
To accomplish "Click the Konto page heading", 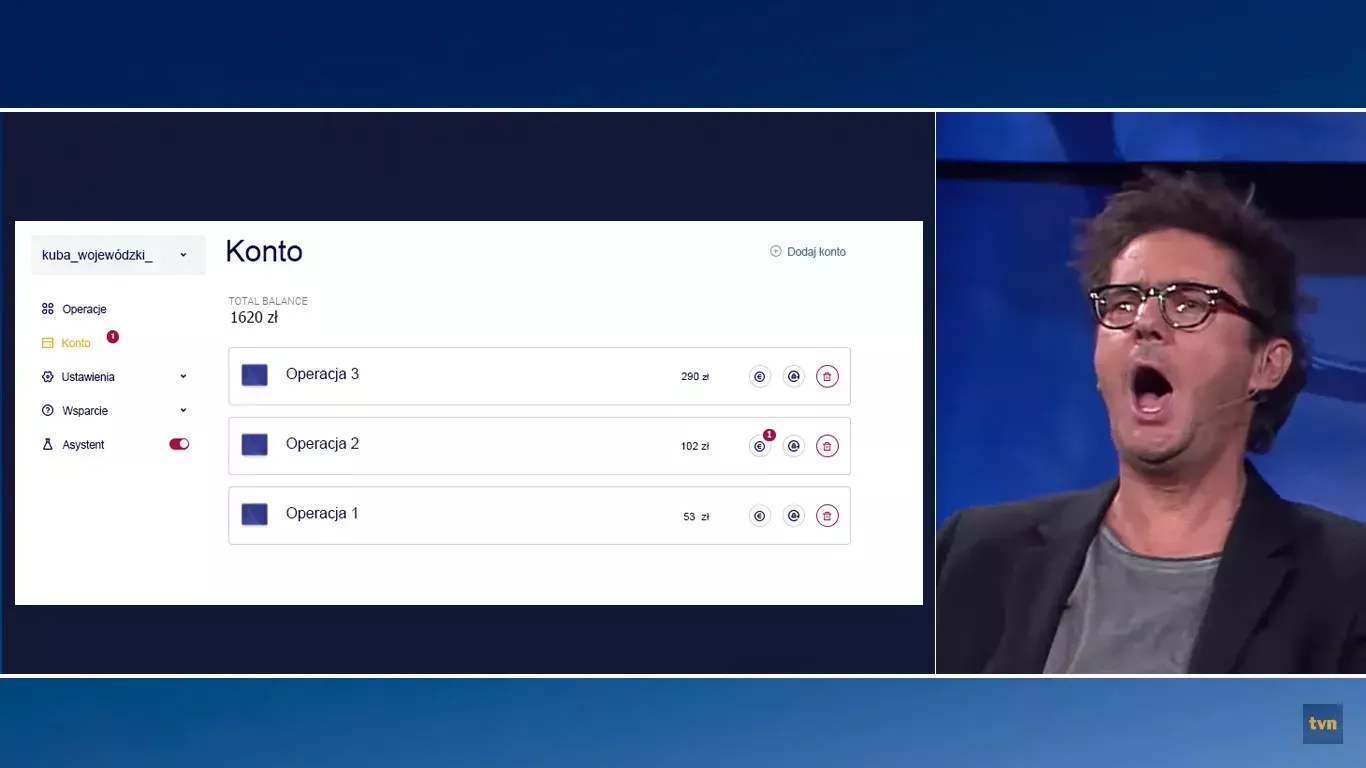I will tap(264, 252).
